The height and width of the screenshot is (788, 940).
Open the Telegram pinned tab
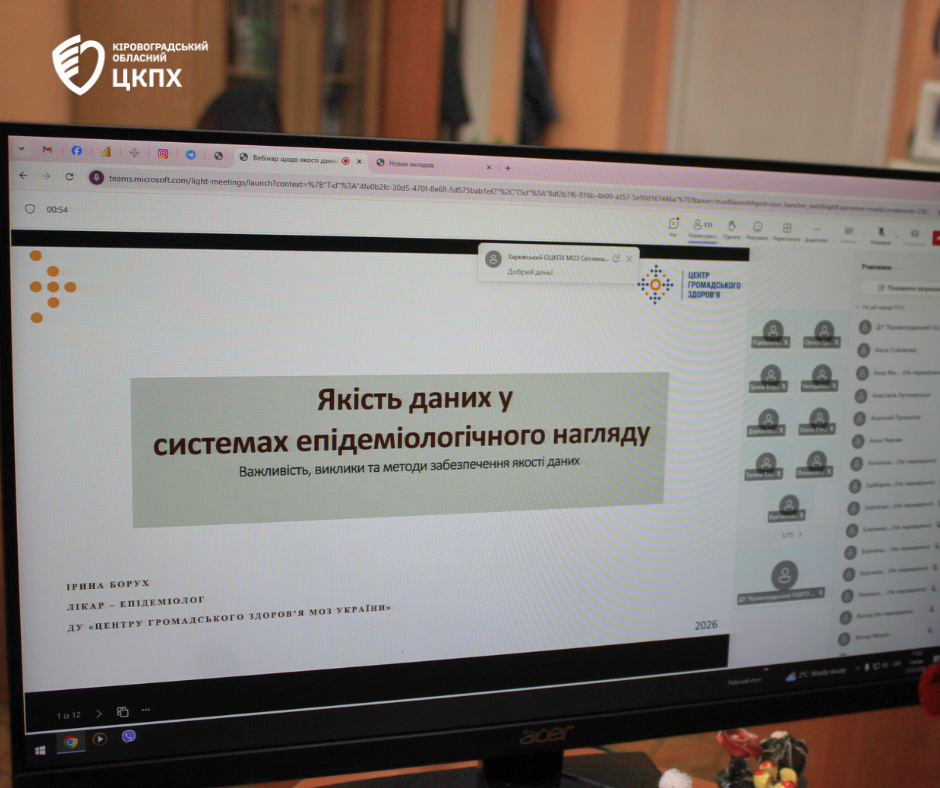pyautogui.click(x=190, y=155)
